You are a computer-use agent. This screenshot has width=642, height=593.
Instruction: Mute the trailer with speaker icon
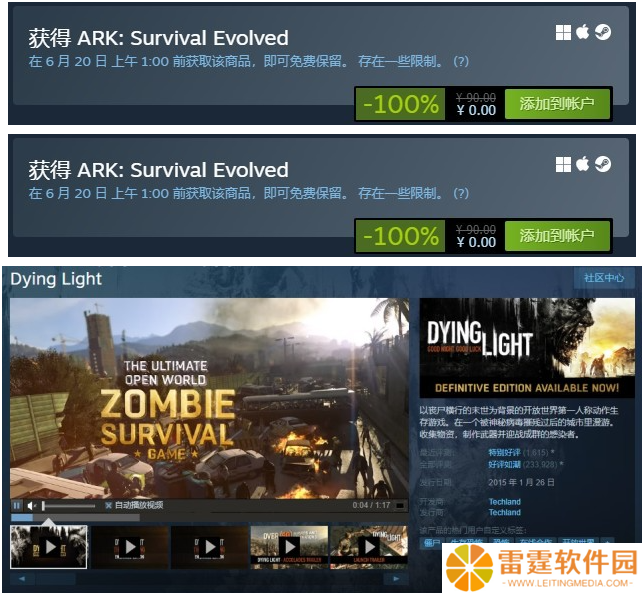31,506
